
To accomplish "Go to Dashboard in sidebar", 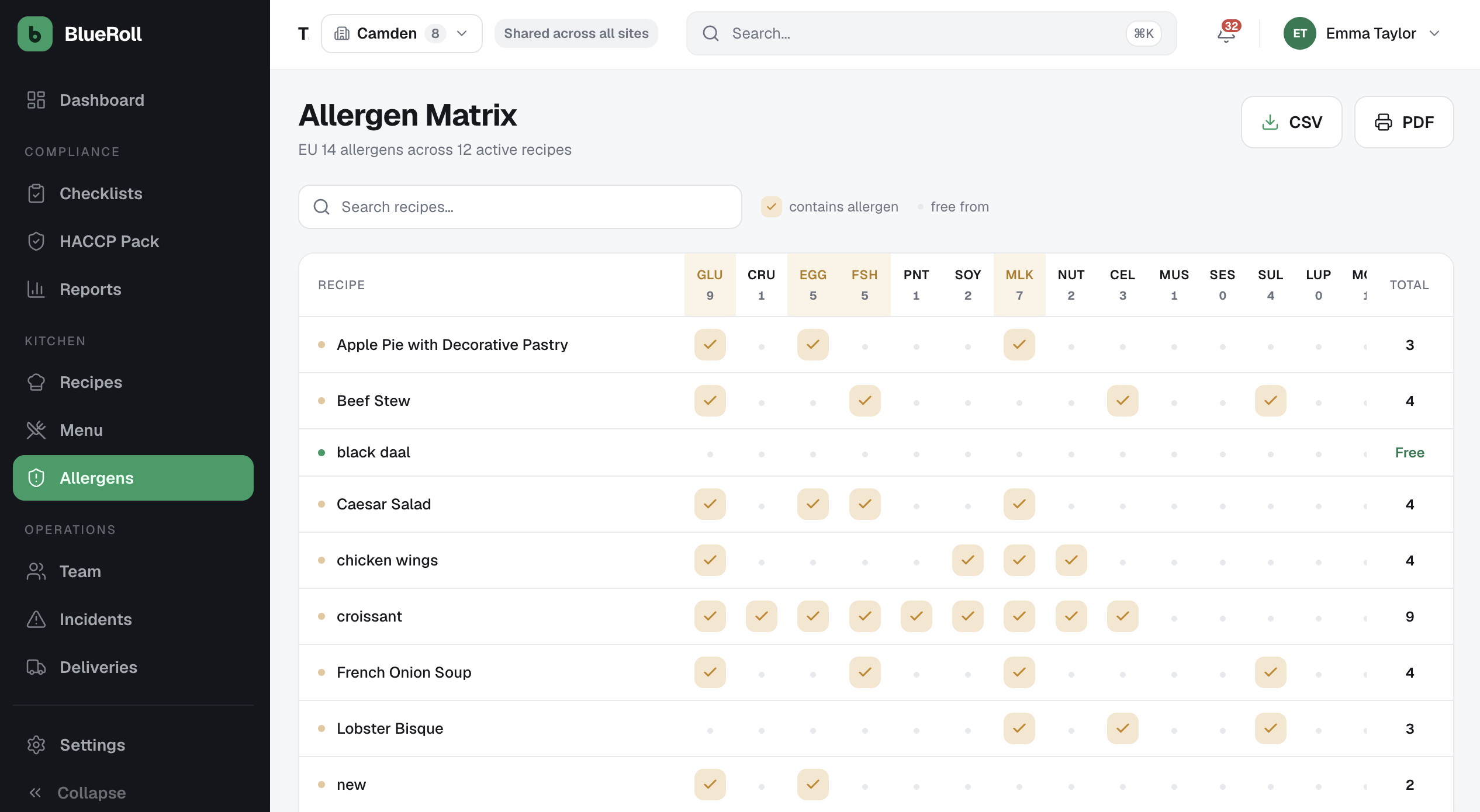I will pos(133,100).
